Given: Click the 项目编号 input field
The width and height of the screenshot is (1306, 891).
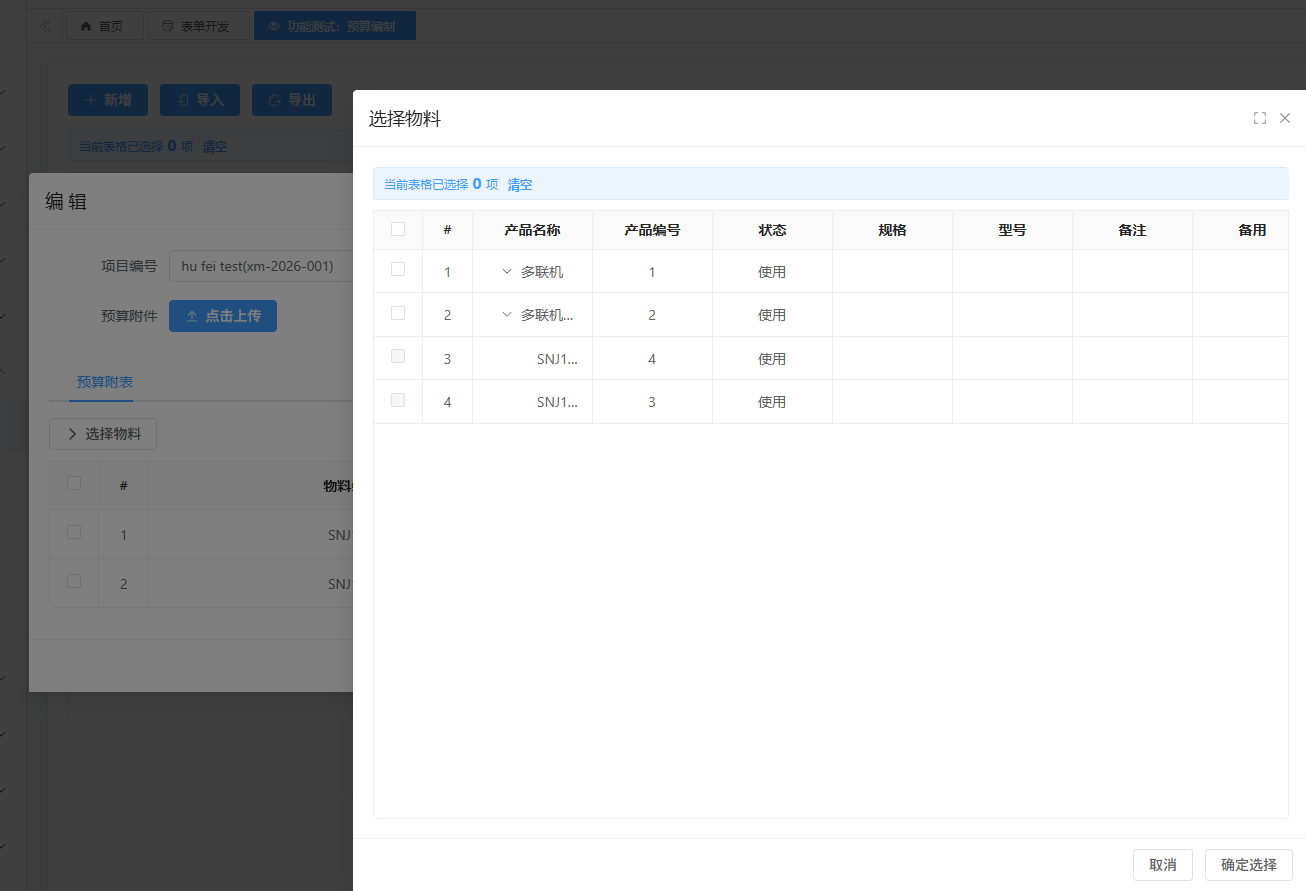Looking at the screenshot, I should click(260, 266).
